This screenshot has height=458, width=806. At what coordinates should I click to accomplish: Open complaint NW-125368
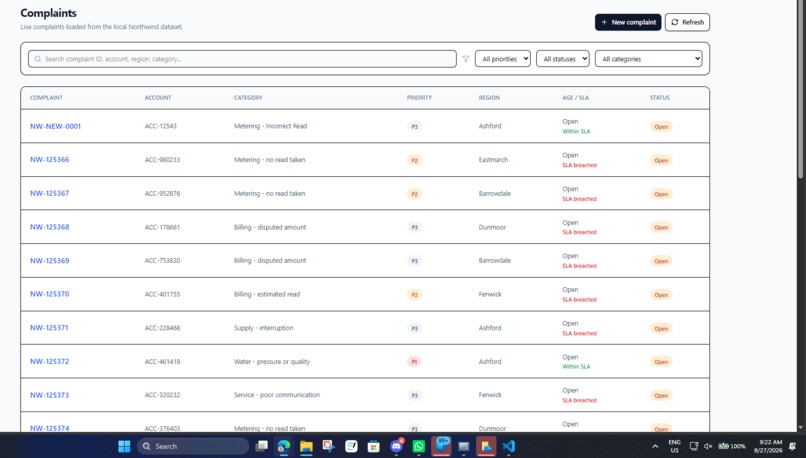[x=49, y=227]
